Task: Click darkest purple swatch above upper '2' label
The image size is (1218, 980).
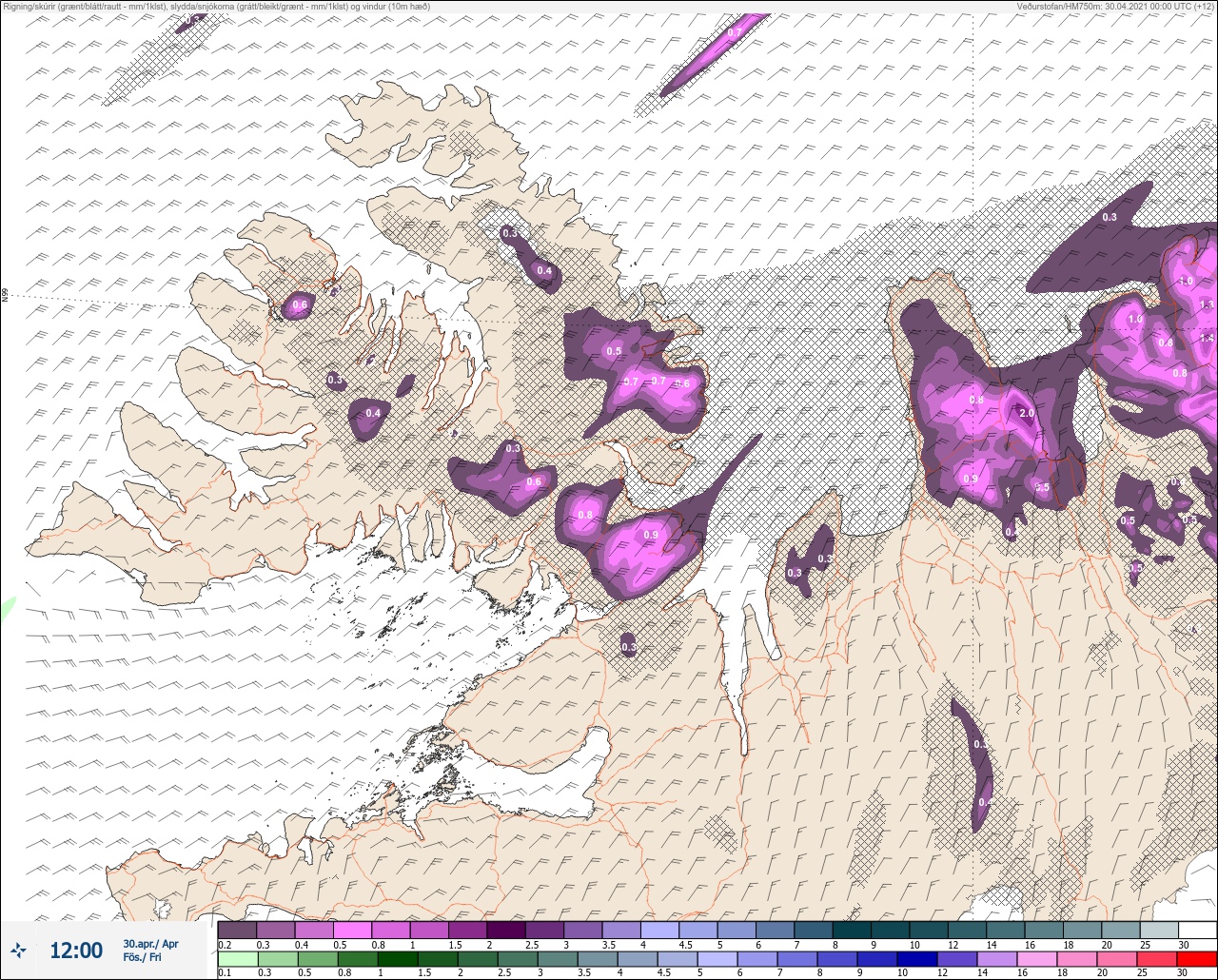Action: point(505,931)
